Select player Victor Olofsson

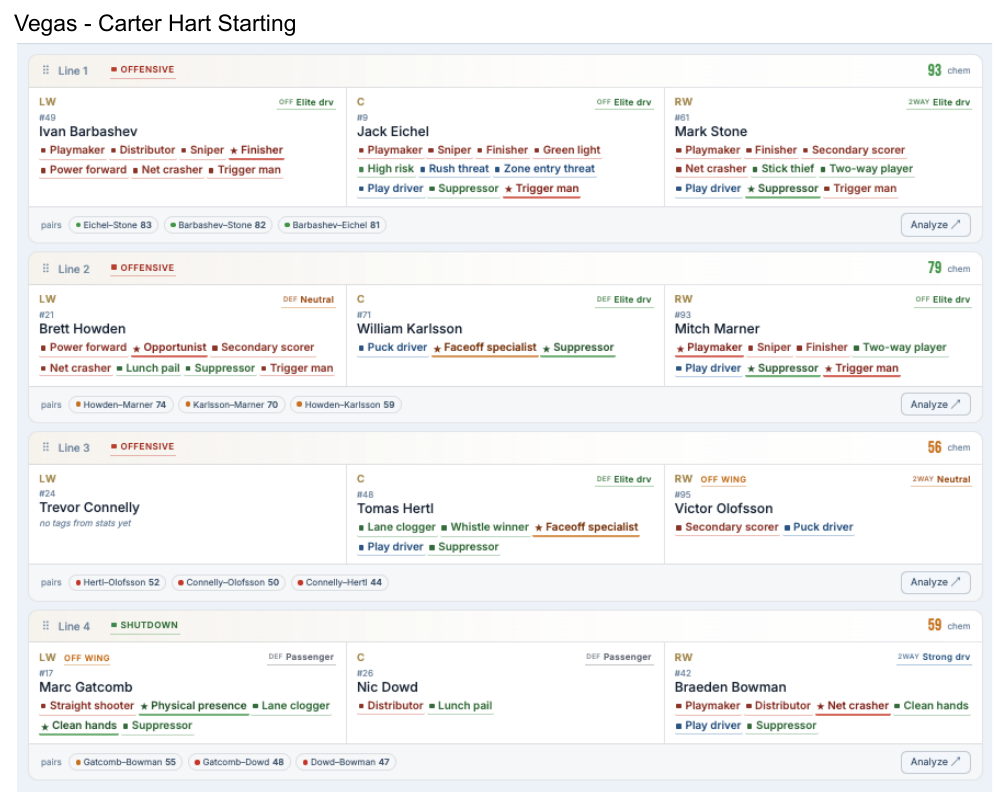[x=724, y=508]
